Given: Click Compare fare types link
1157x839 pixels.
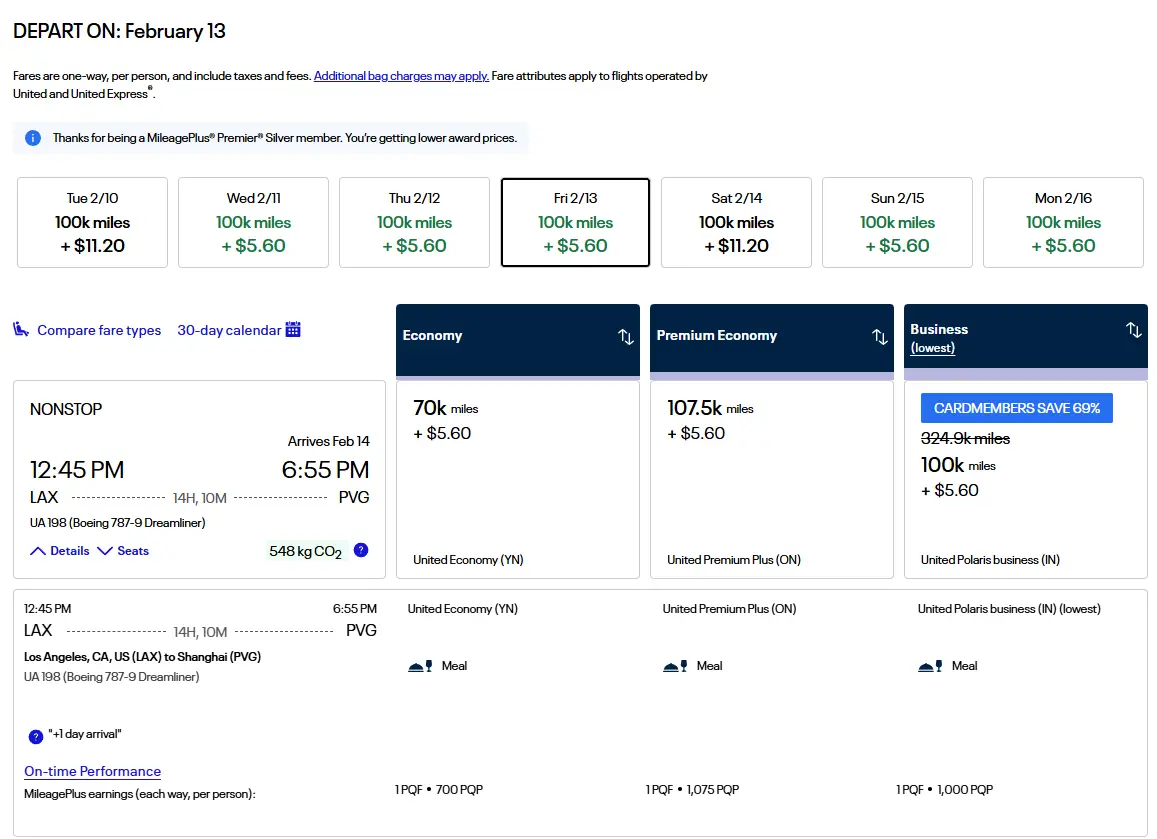Looking at the screenshot, I should point(99,330).
